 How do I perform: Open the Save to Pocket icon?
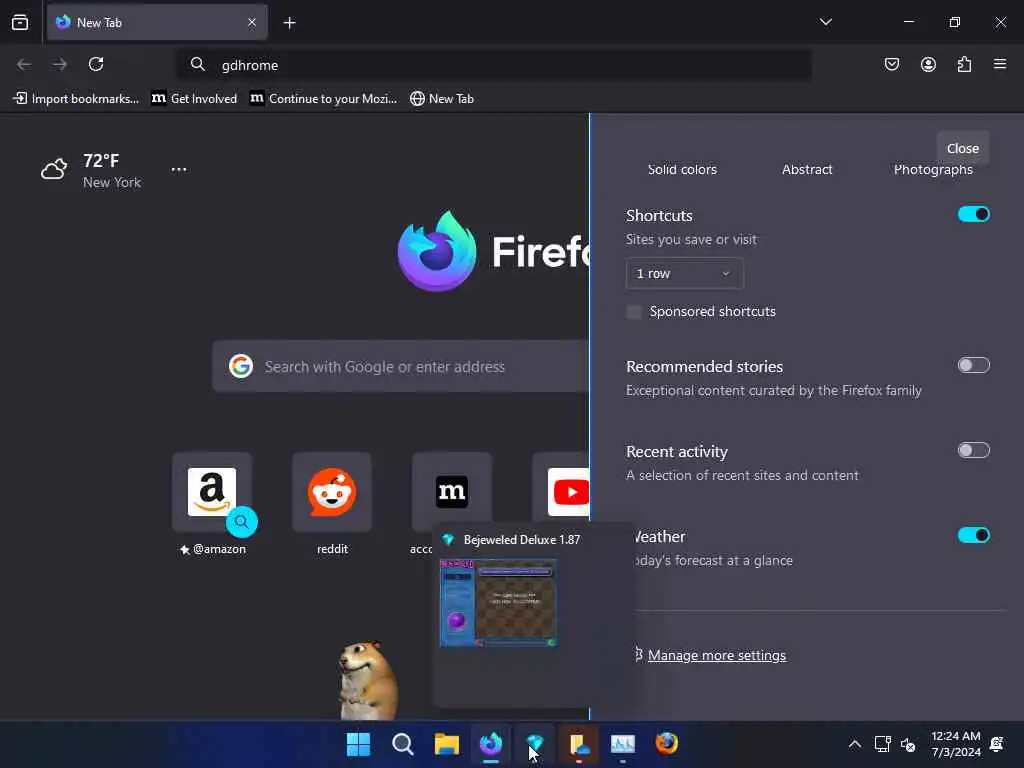click(891, 64)
